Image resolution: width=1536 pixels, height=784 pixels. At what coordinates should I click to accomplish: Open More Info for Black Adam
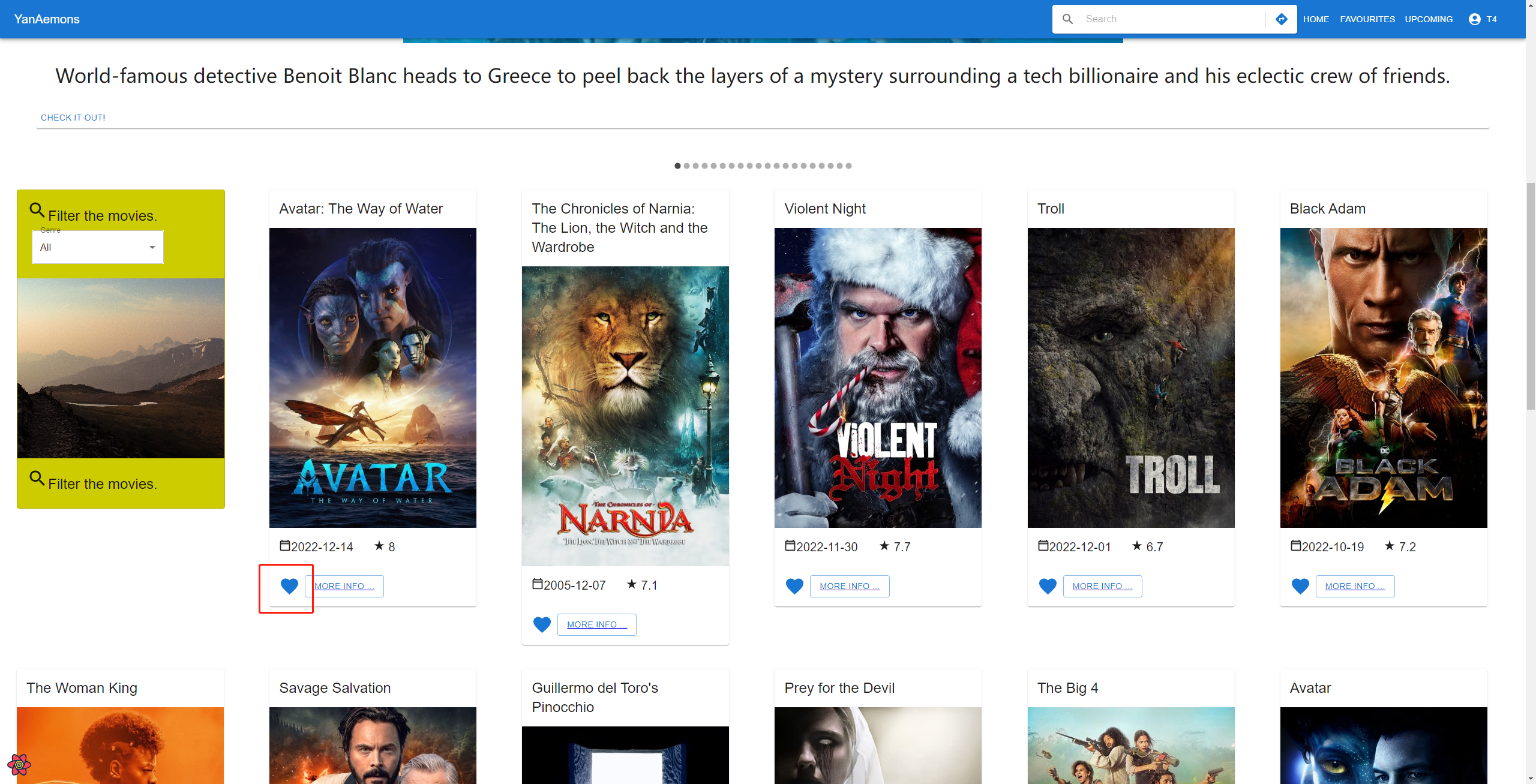coord(1355,586)
